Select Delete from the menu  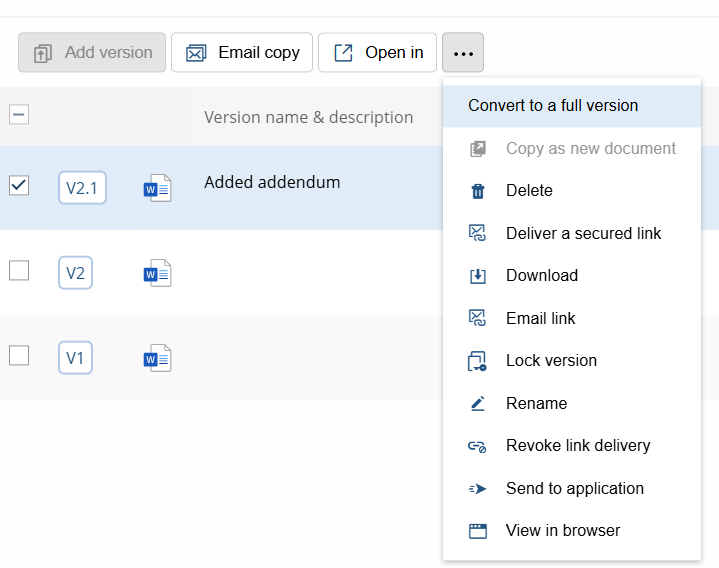[572, 191]
